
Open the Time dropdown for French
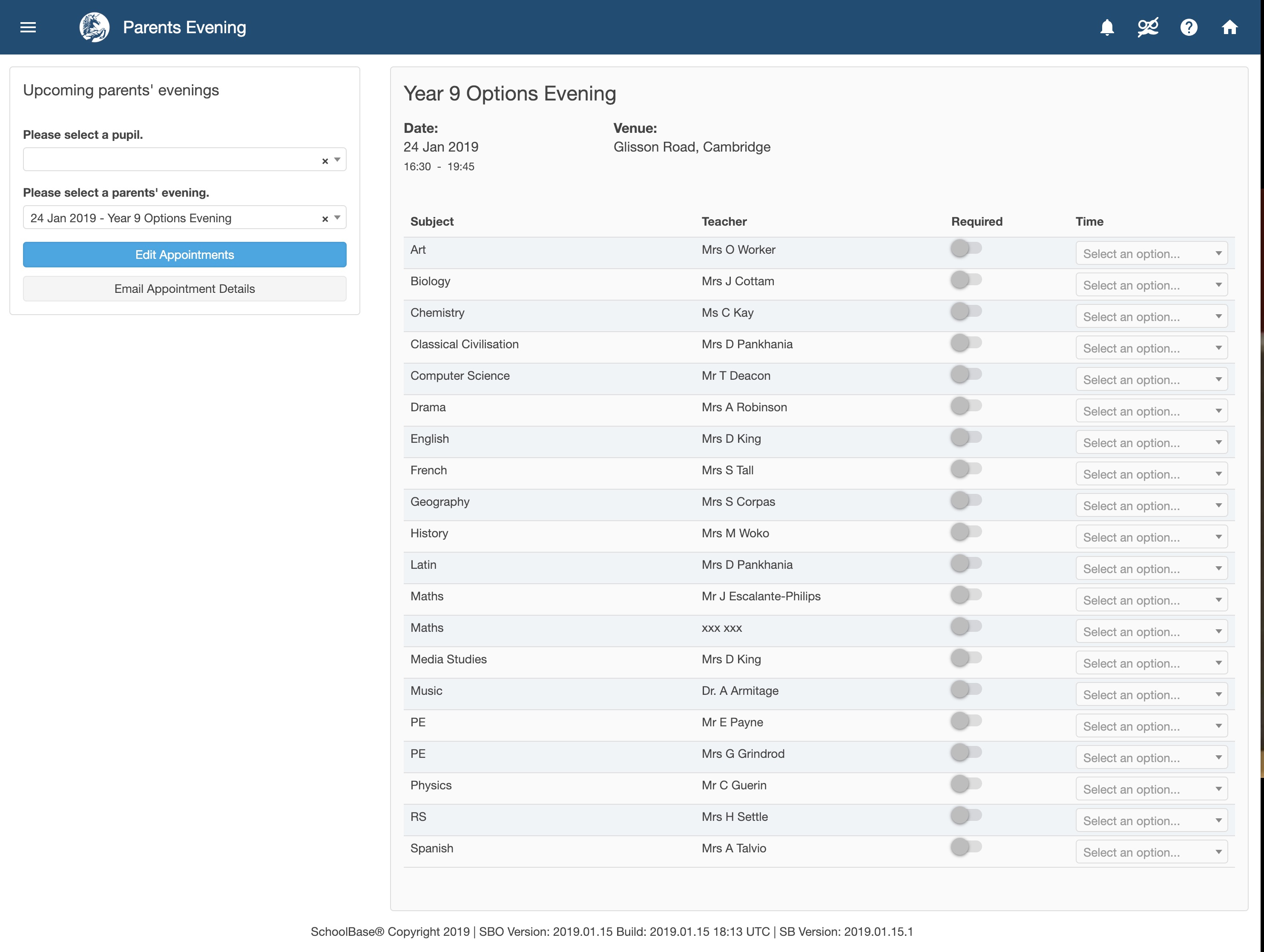(1152, 474)
